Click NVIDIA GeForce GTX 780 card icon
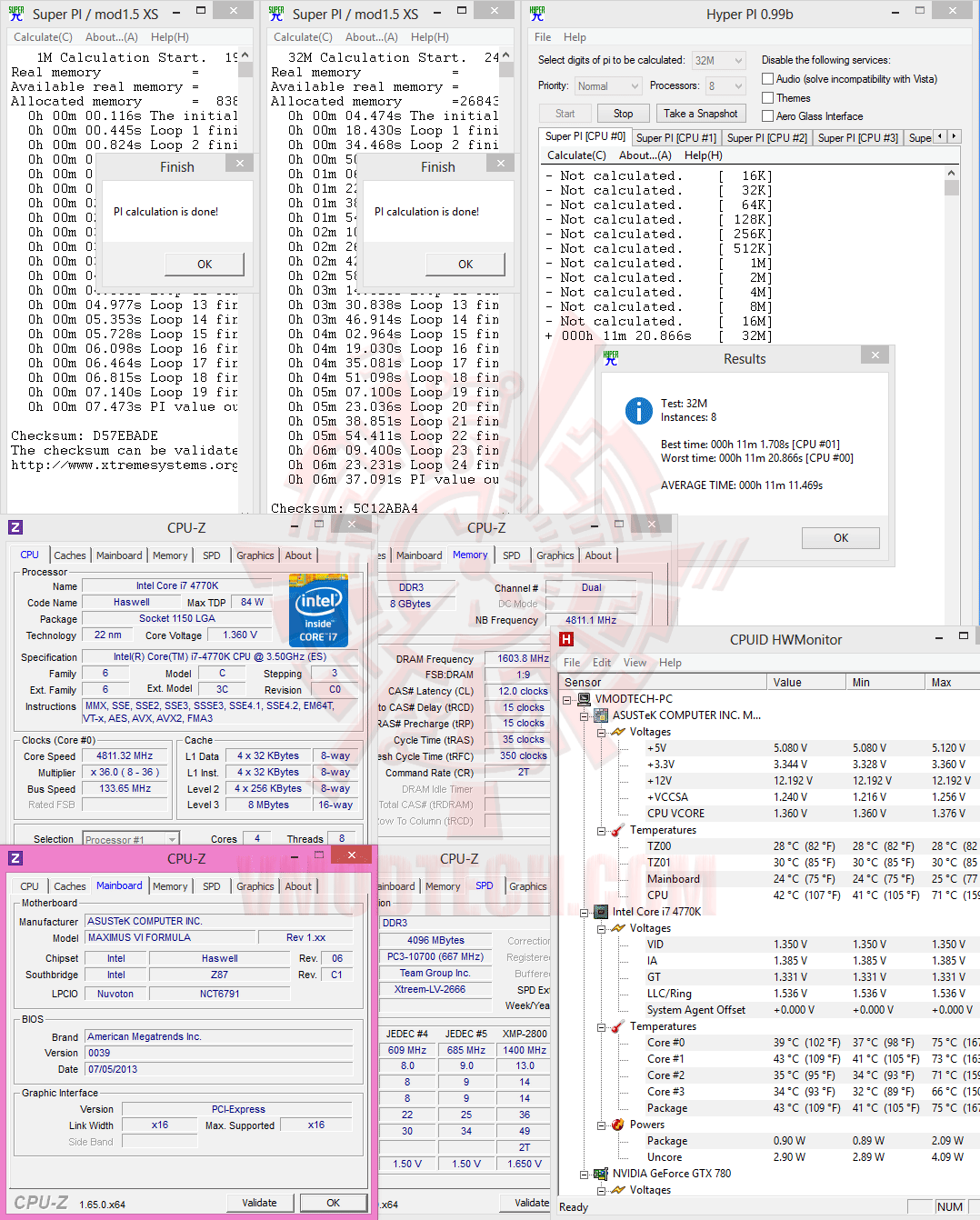Screen dimensions: 980x1220 [x=601, y=1174]
